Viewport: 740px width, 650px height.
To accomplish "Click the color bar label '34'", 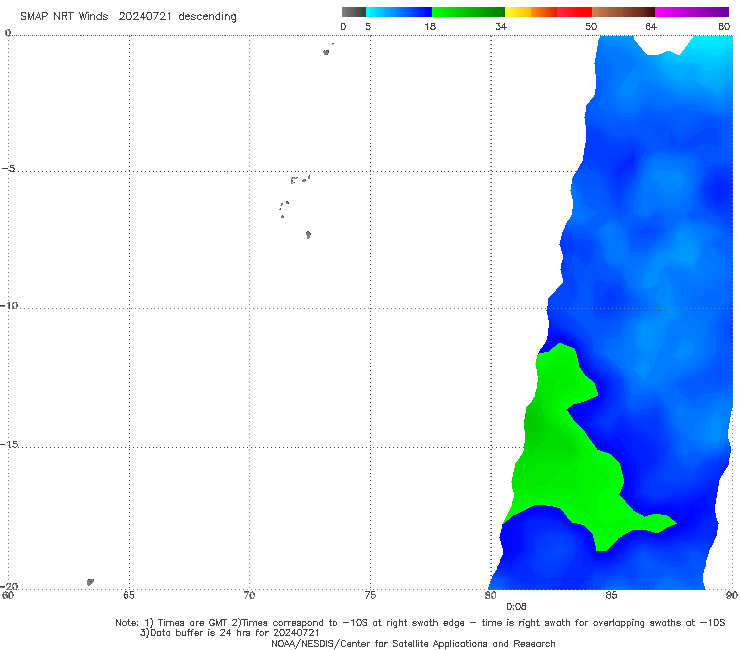I will click(501, 27).
